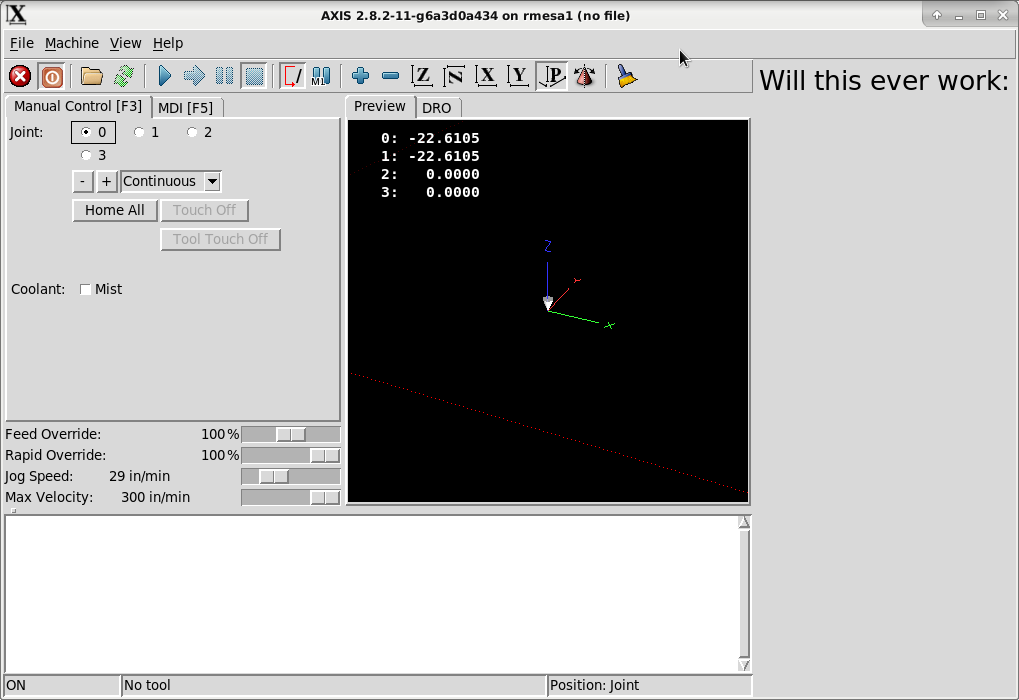Viewport: 1019px width, 700px height.
Task: Click scrollbar down arrow in G-code pane
Action: (744, 665)
